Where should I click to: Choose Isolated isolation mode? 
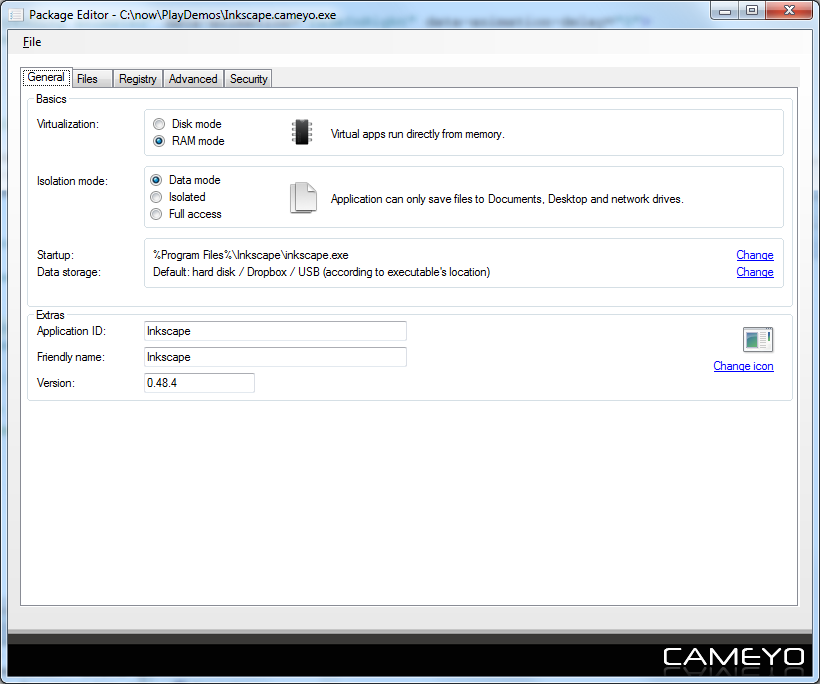178,197
